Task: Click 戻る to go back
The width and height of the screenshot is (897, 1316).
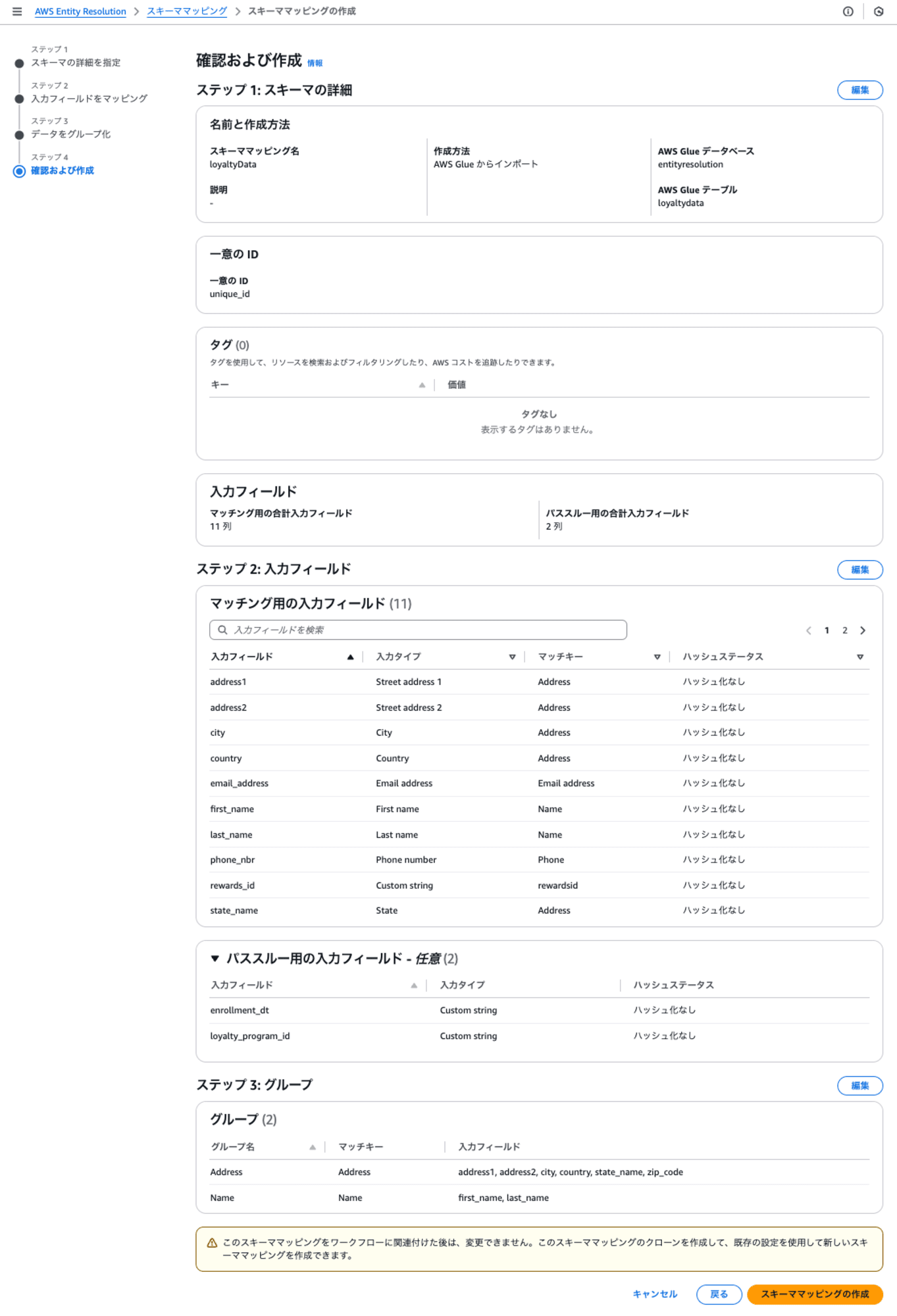Action: point(719,1294)
